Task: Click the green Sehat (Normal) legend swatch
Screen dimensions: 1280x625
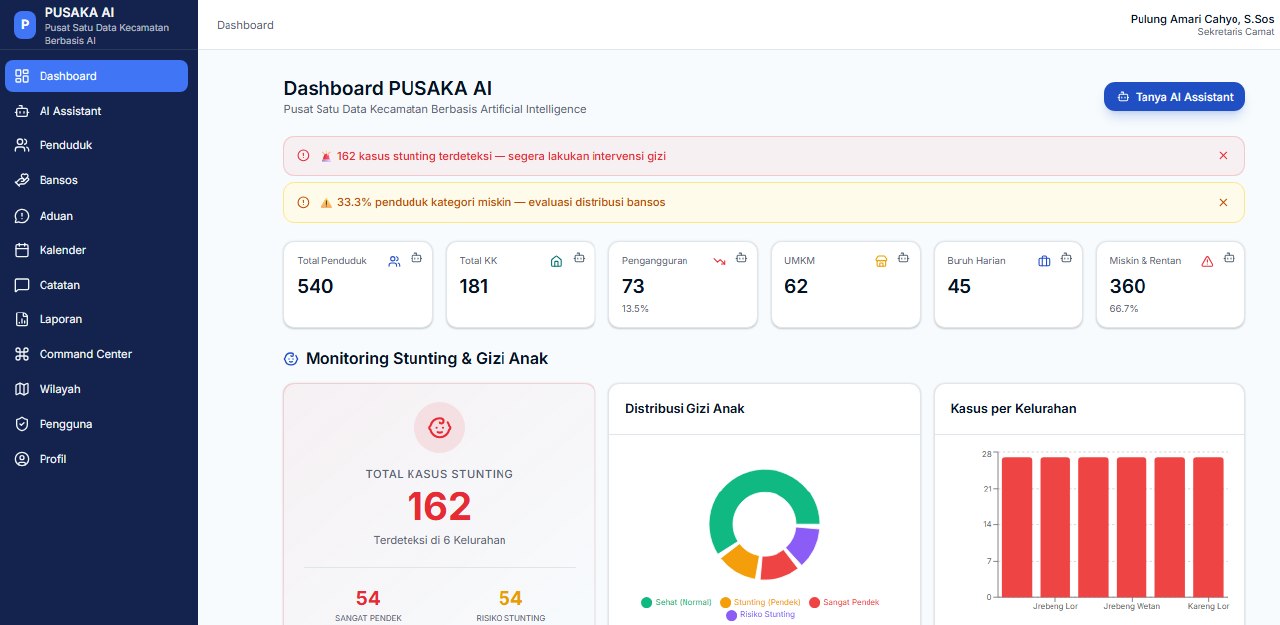Action: point(646,602)
